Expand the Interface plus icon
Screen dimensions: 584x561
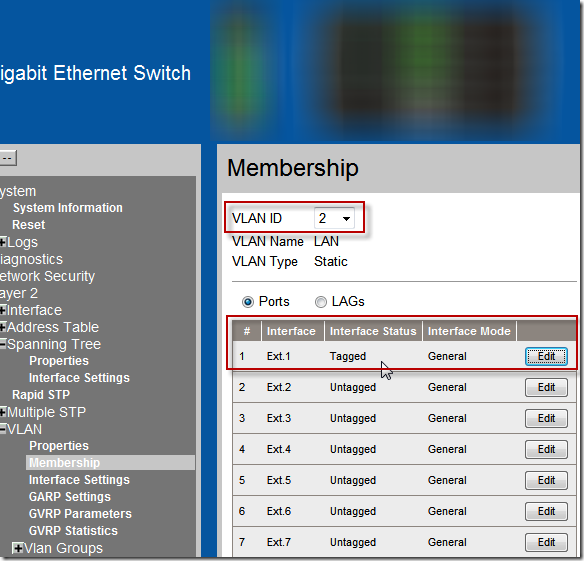3,310
